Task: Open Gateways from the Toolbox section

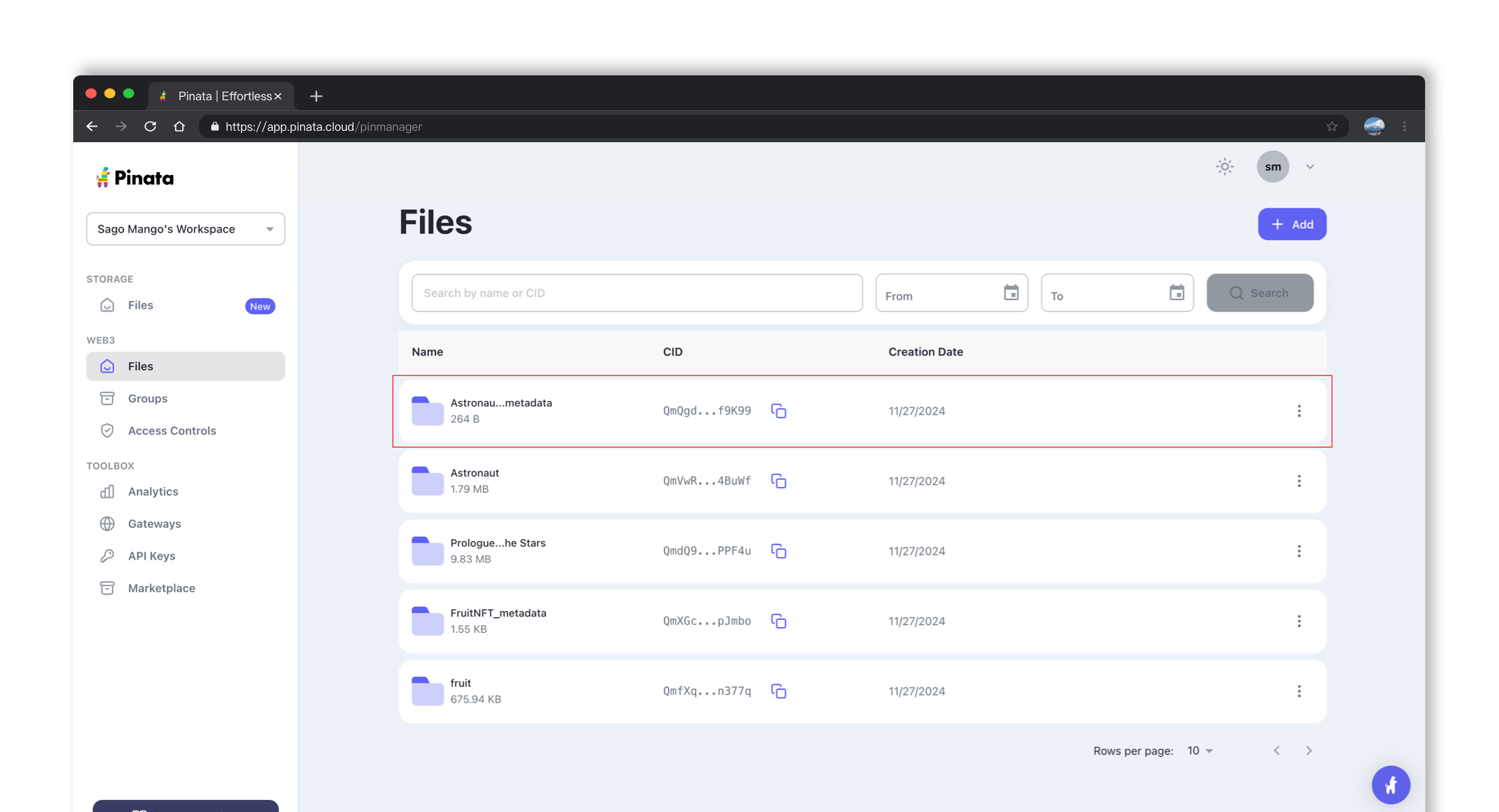Action: pos(154,524)
